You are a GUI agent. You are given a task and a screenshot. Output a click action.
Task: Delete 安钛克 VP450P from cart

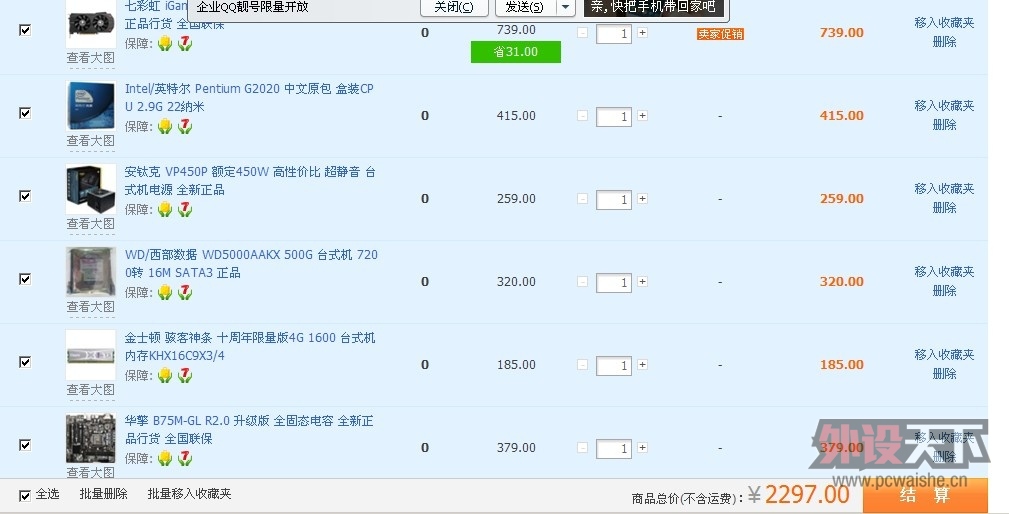(944, 208)
